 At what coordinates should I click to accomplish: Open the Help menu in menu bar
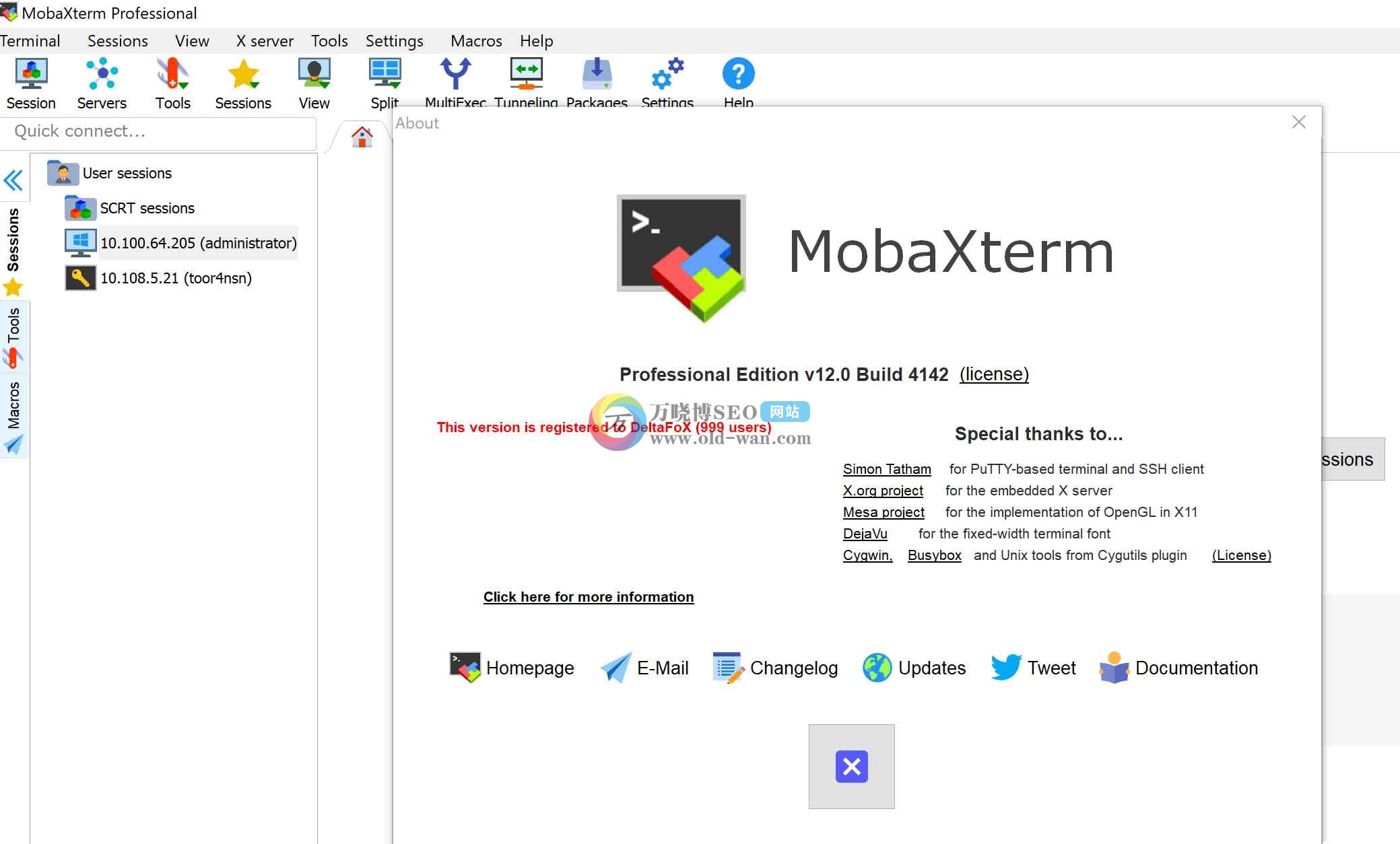(536, 41)
